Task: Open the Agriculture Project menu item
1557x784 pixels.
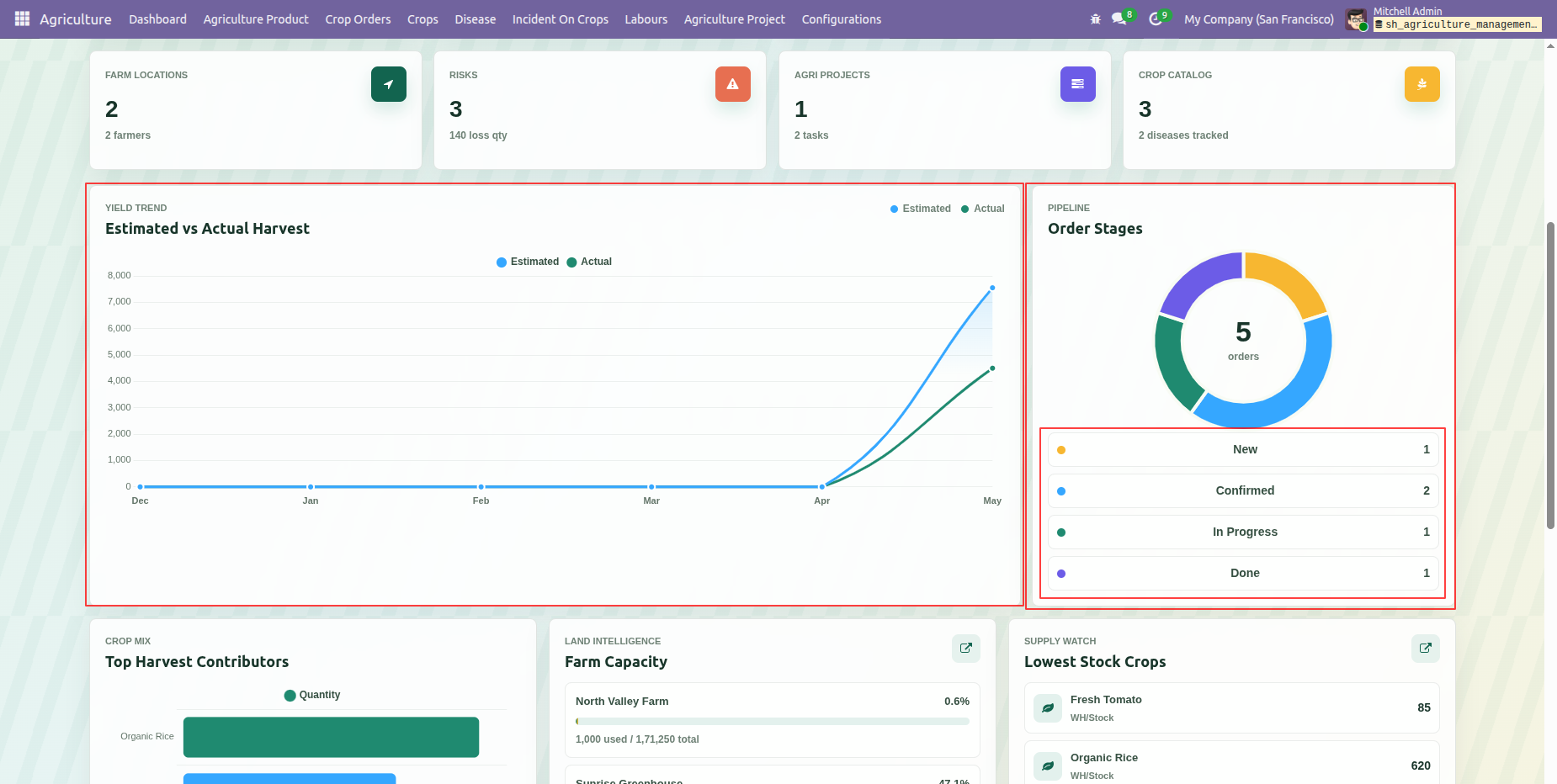Action: pos(735,19)
